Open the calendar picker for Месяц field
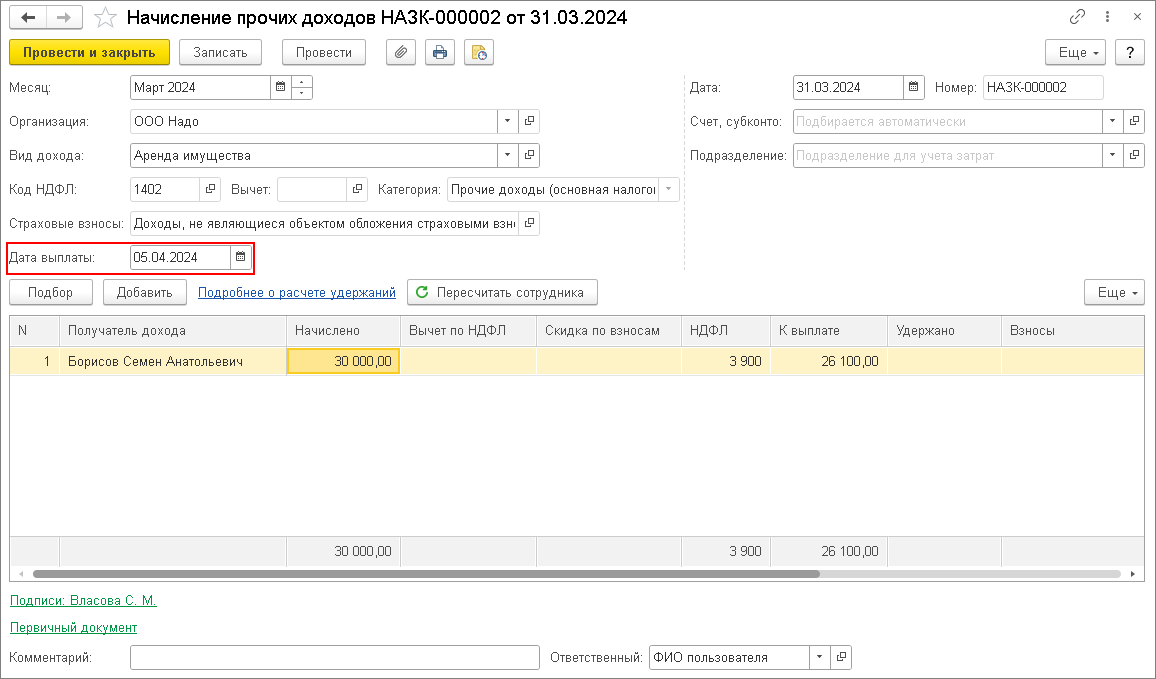Screen dimensions: 1156x679 pos(280,87)
